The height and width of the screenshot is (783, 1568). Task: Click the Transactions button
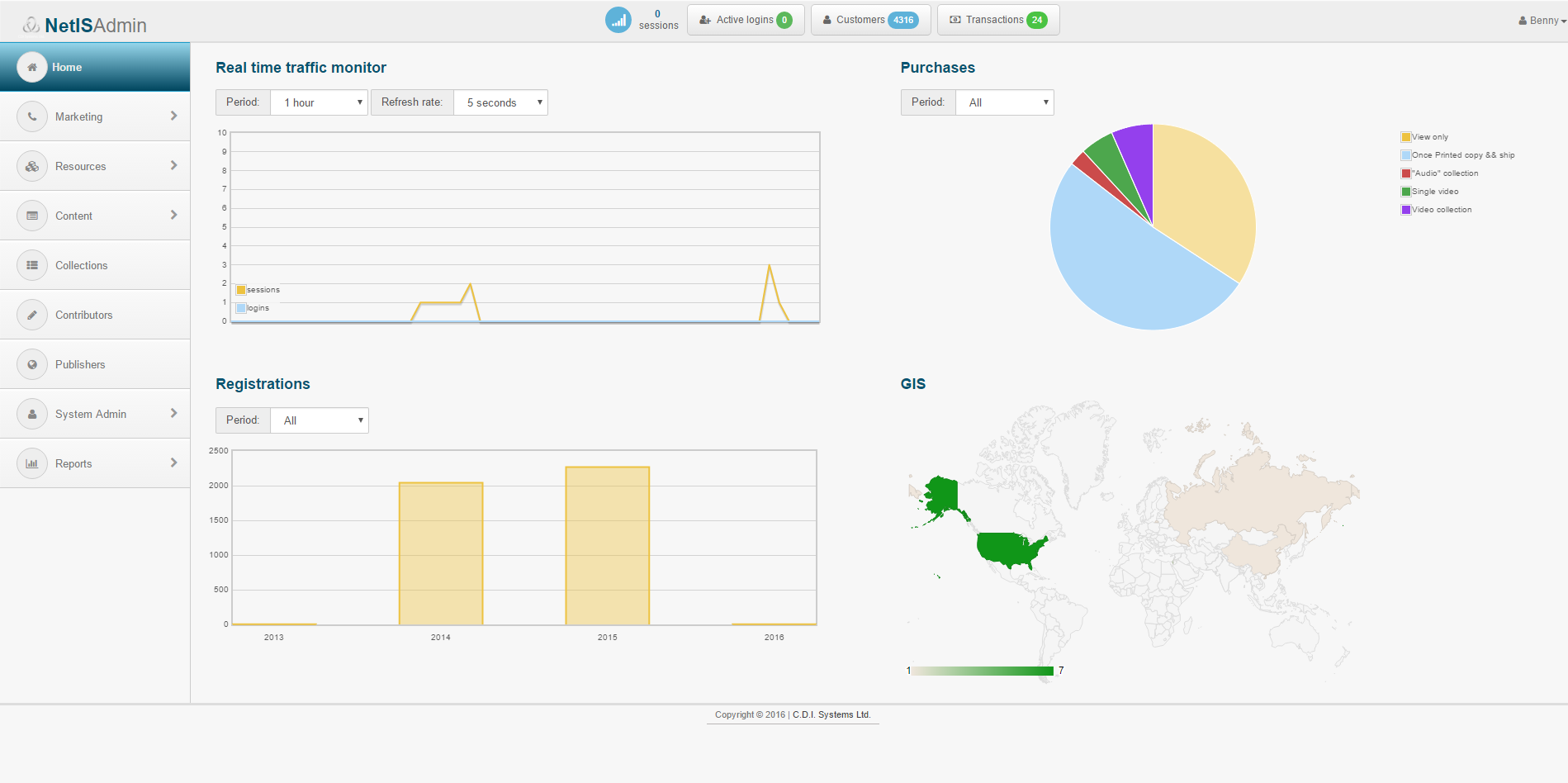coord(997,20)
